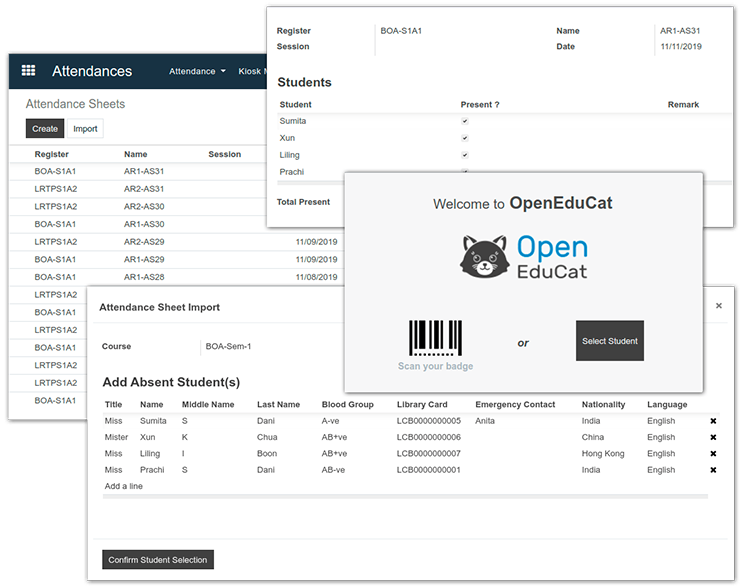Sort by Register column header
This screenshot has height=586, width=743.
pyautogui.click(x=52, y=154)
